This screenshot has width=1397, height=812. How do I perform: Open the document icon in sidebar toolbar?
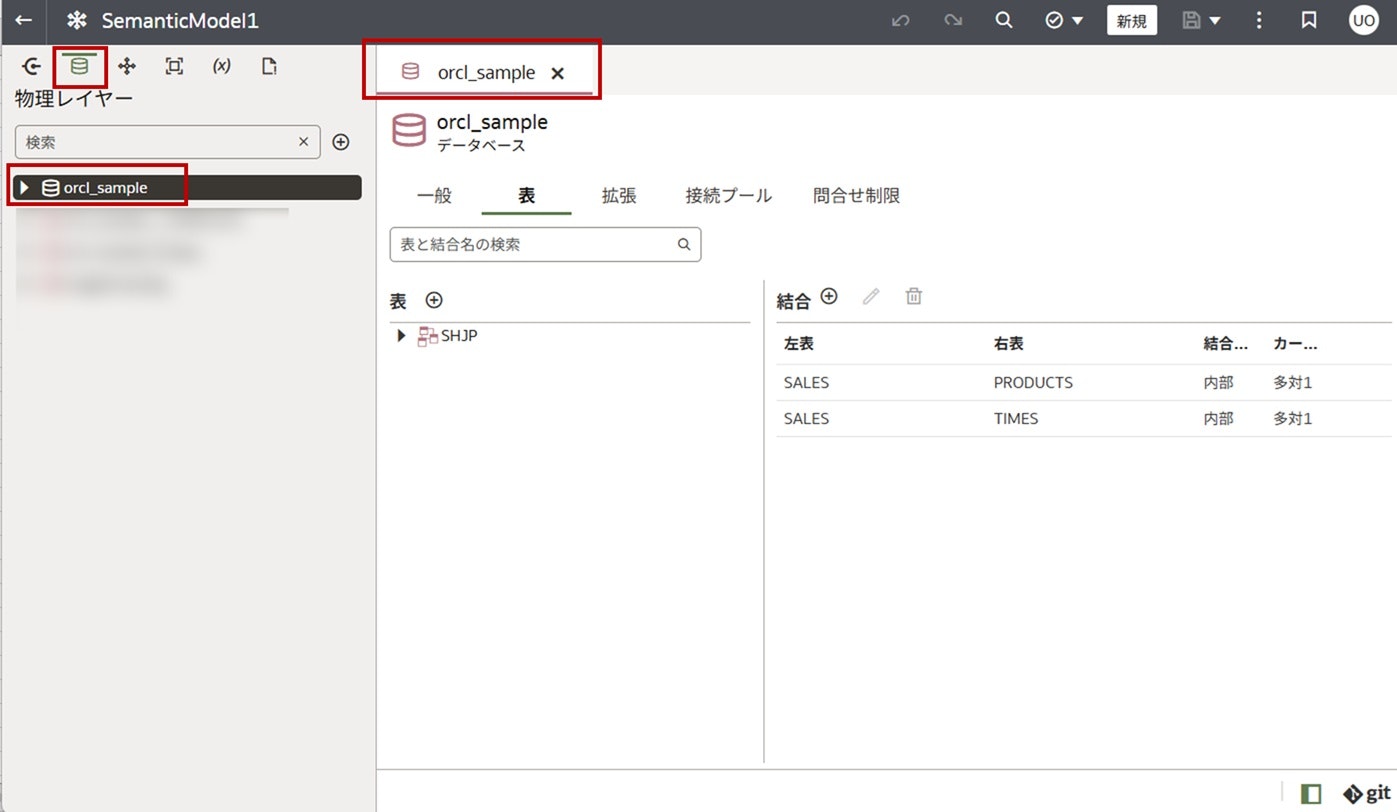(268, 66)
